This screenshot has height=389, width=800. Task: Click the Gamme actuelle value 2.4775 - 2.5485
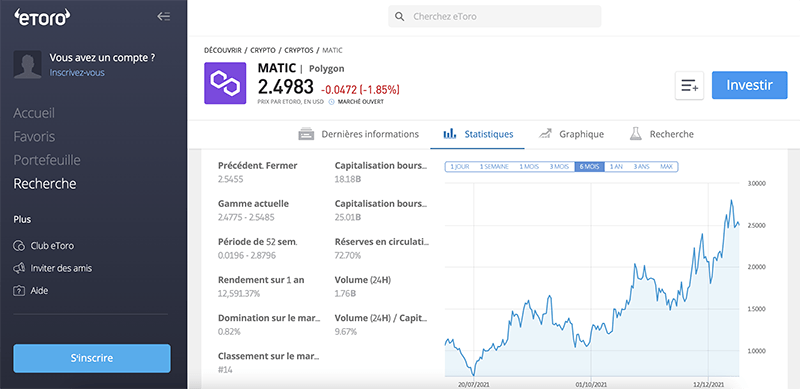246,217
